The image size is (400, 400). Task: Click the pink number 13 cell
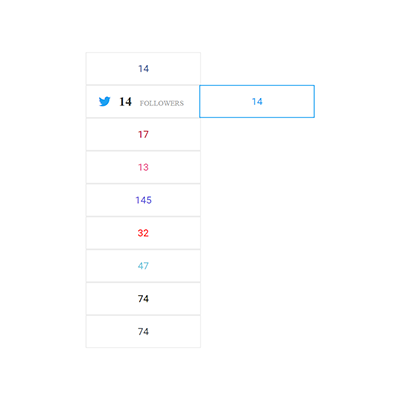pyautogui.click(x=143, y=167)
